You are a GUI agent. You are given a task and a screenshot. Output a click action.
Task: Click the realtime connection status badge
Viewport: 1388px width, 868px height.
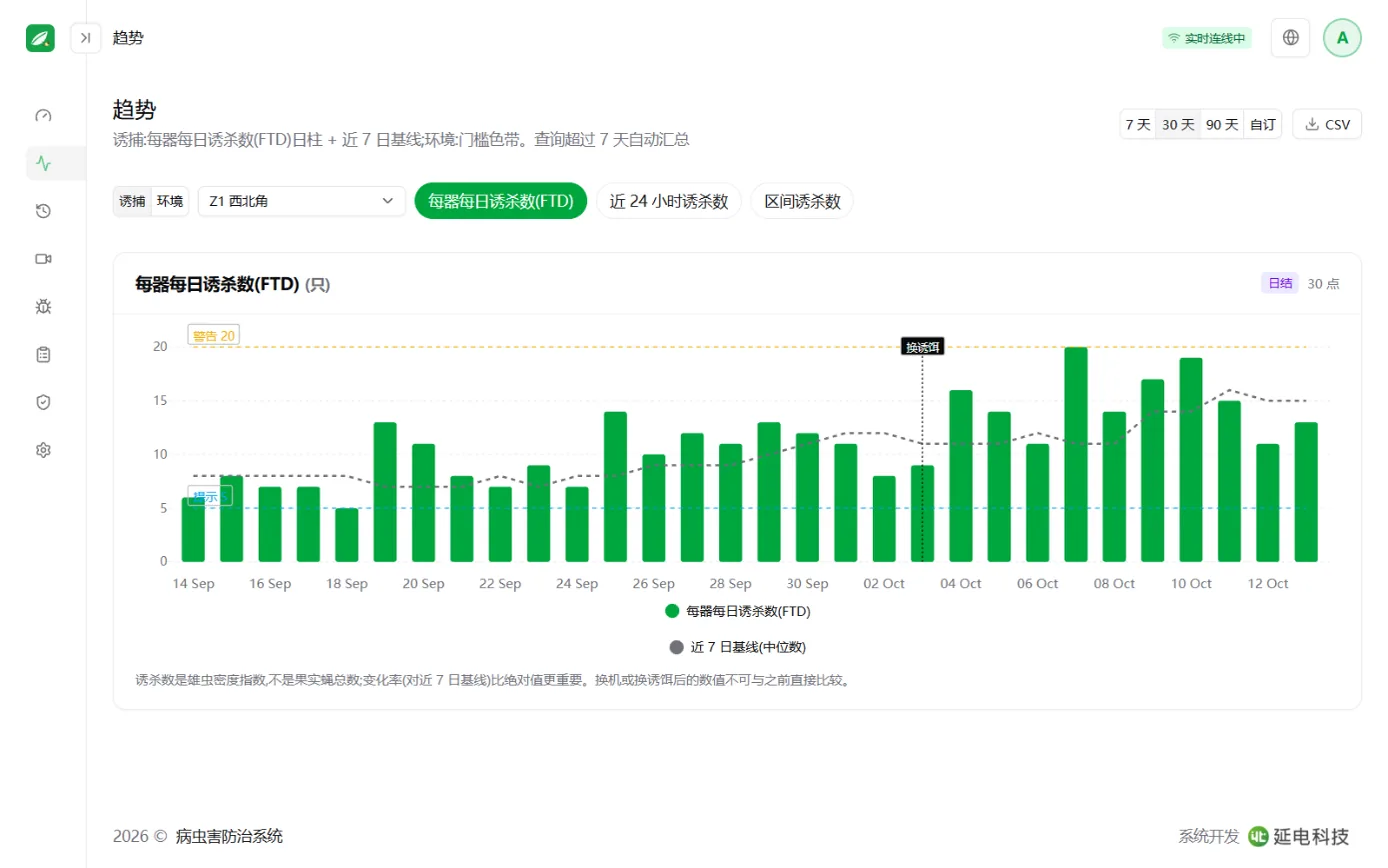click(1207, 38)
